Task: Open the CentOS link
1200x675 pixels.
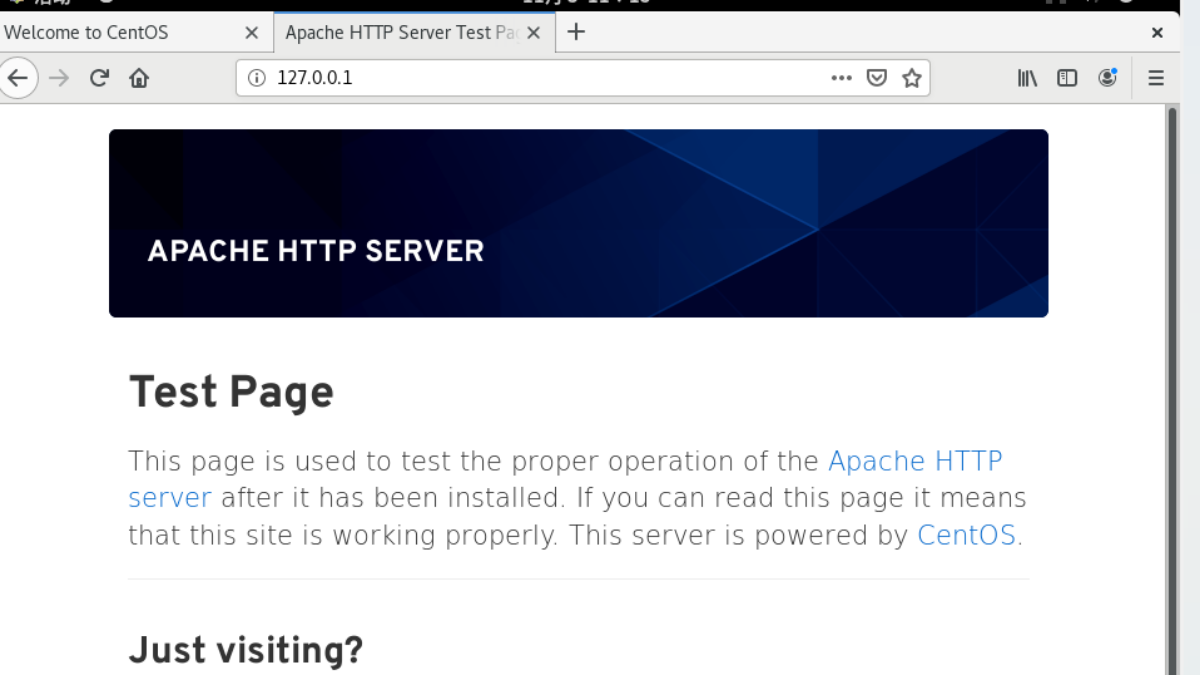Action: click(x=967, y=535)
